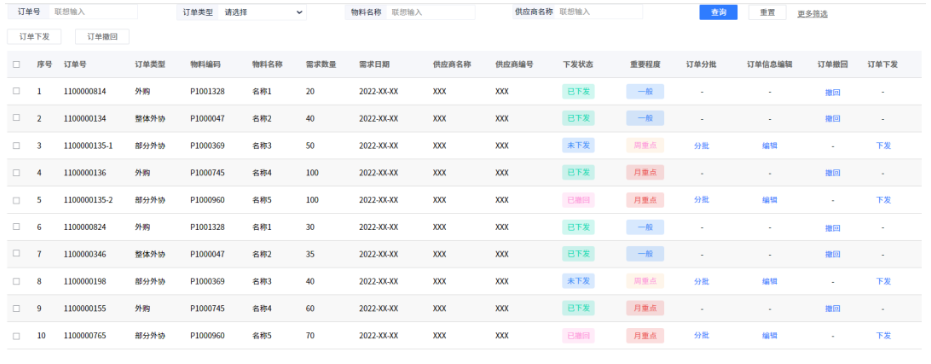
Task: Click the 订单下发 batch button
Action: [x=34, y=37]
